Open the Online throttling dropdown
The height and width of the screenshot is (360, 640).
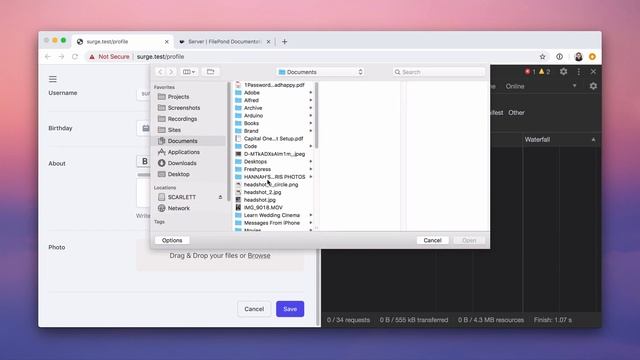tap(541, 86)
